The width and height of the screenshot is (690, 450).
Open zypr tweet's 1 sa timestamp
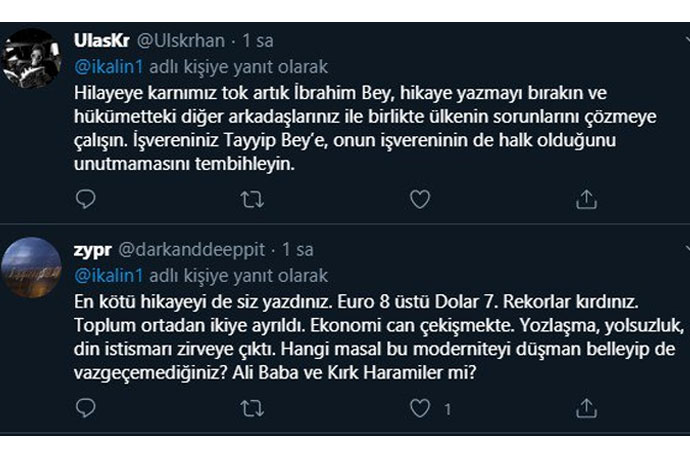coord(297,249)
